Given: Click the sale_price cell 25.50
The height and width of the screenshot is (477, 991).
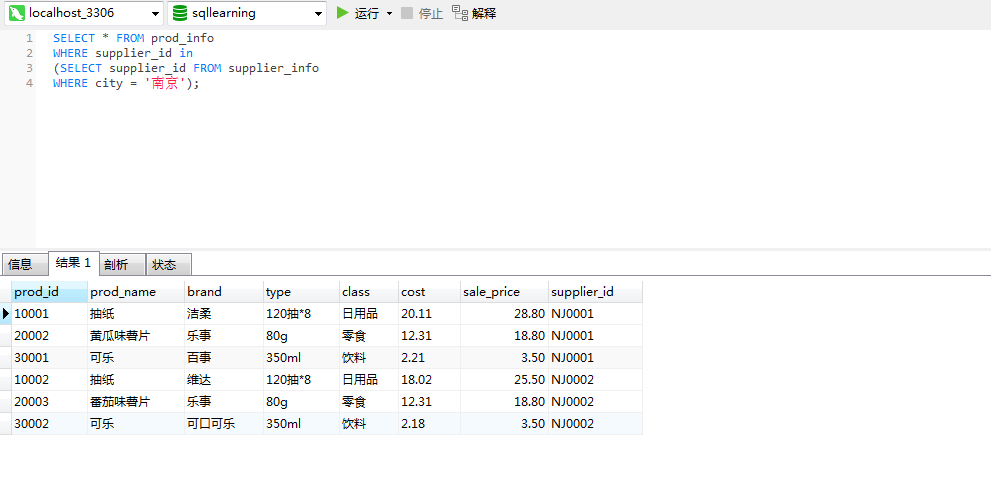Looking at the screenshot, I should 504,380.
